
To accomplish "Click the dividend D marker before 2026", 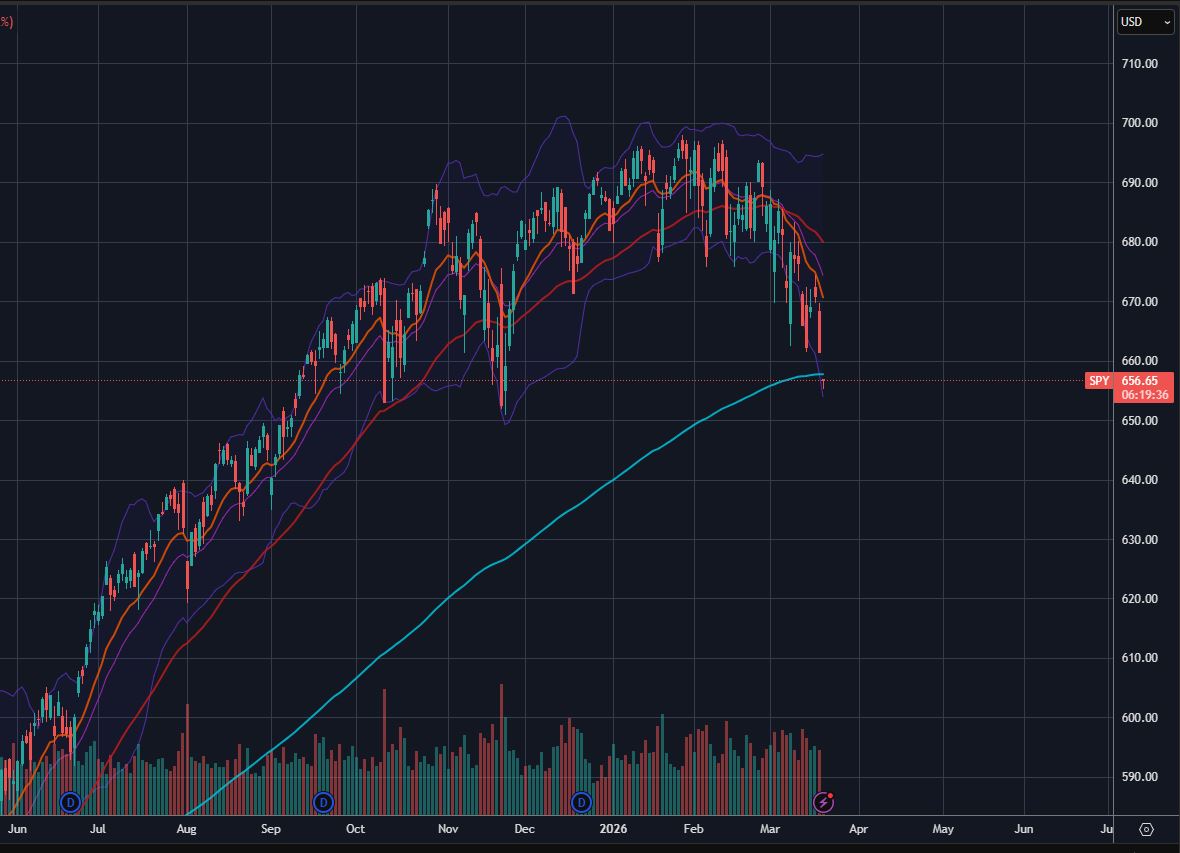I will (x=581, y=802).
